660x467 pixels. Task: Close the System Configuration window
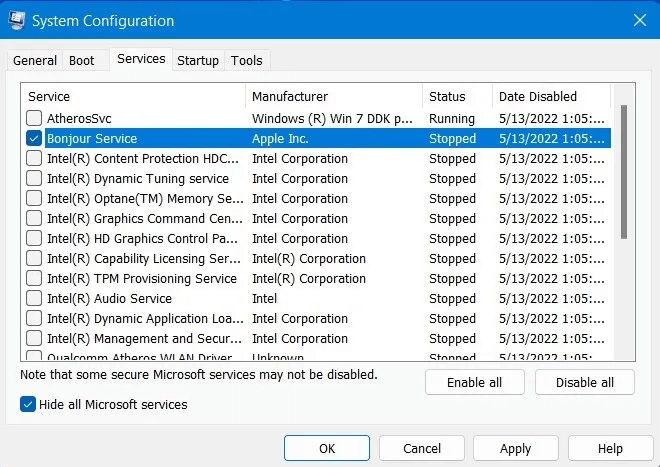click(638, 20)
